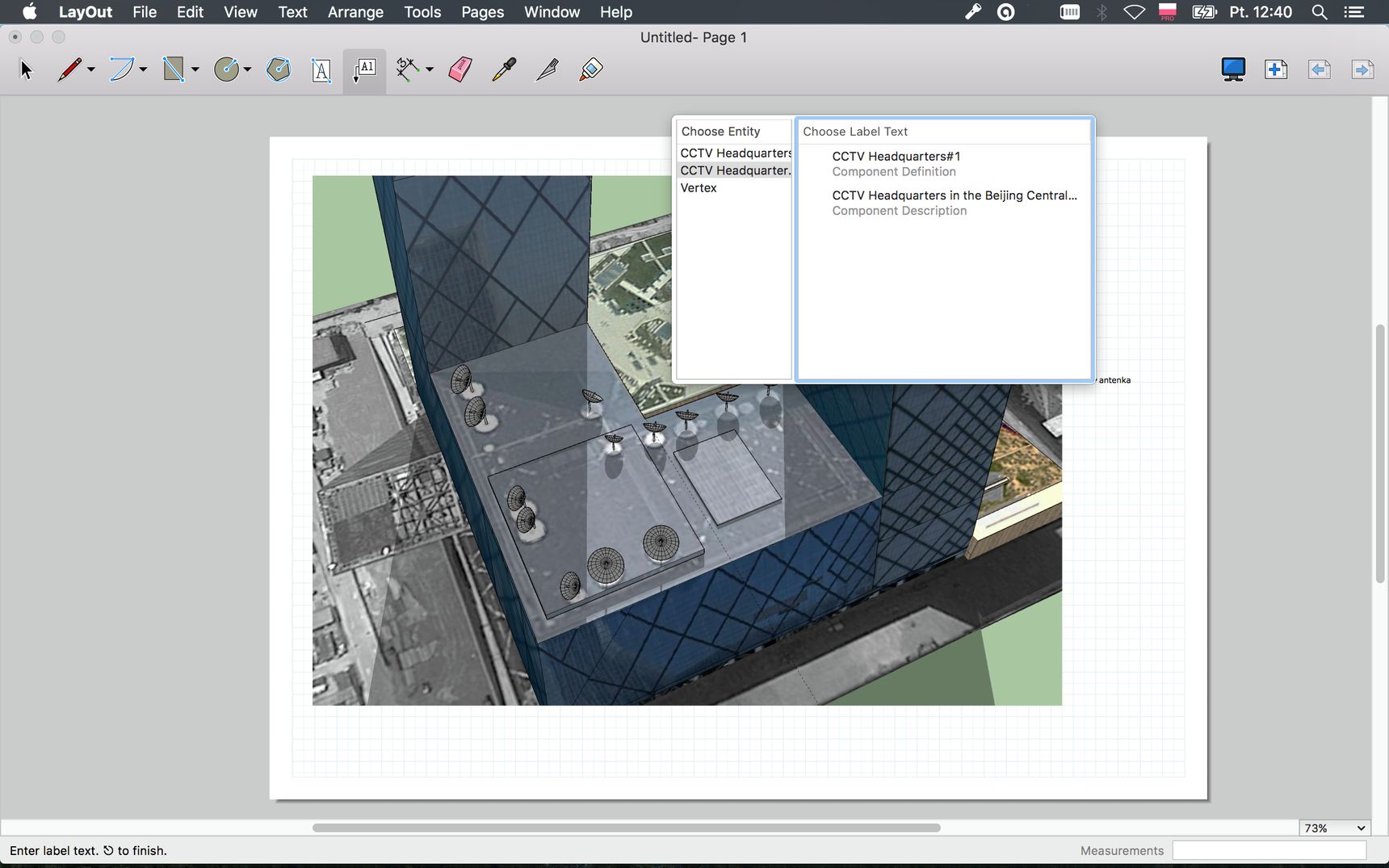The width and height of the screenshot is (1389, 868).
Task: Start presentation with monitor icon
Action: pyautogui.click(x=1233, y=70)
